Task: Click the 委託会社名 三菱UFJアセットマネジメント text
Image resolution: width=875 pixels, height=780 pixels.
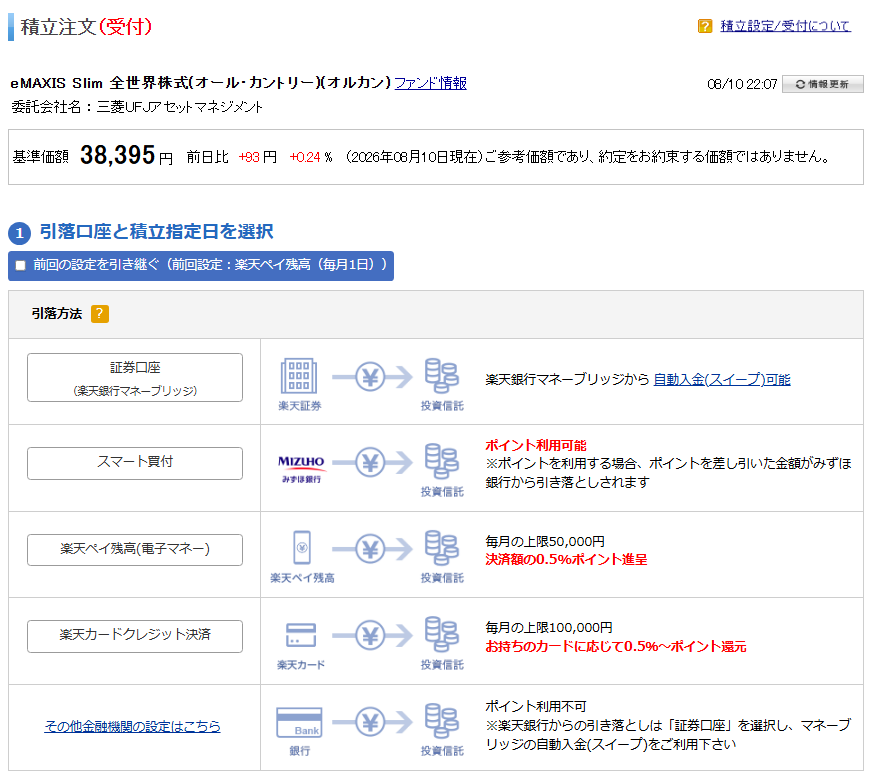Action: (x=137, y=107)
